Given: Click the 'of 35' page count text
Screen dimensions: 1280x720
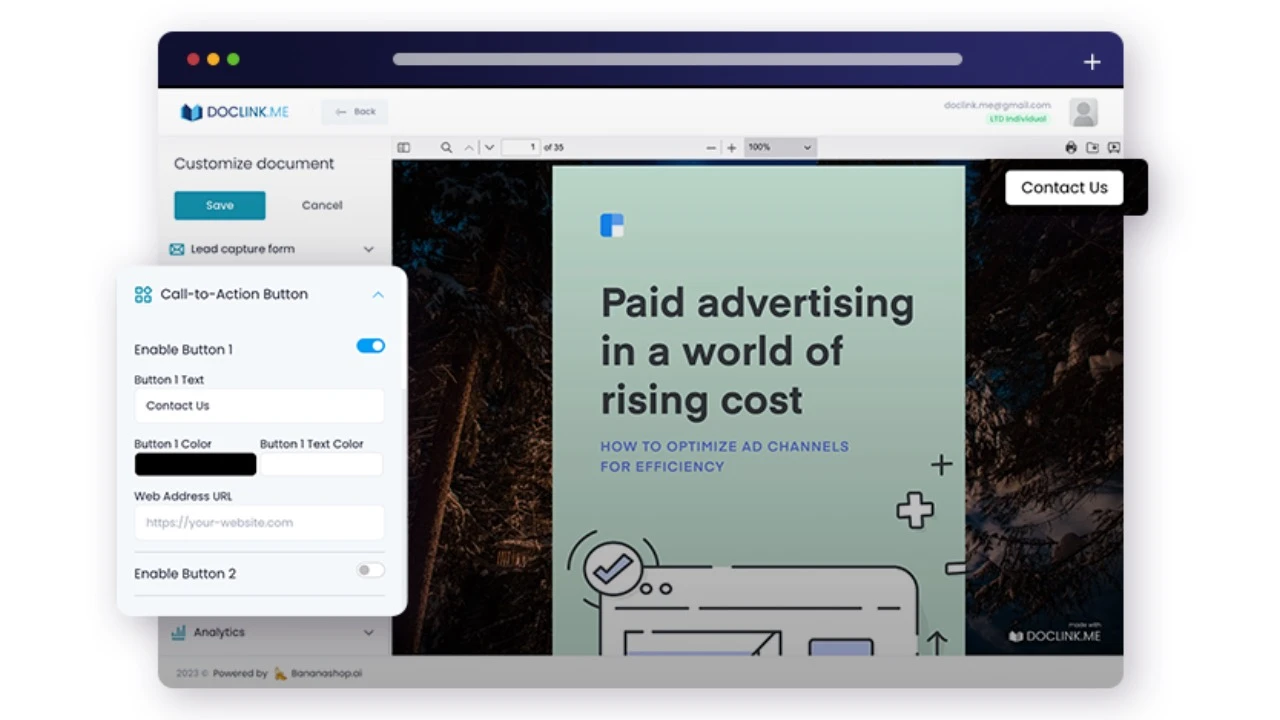Looking at the screenshot, I should (x=553, y=147).
